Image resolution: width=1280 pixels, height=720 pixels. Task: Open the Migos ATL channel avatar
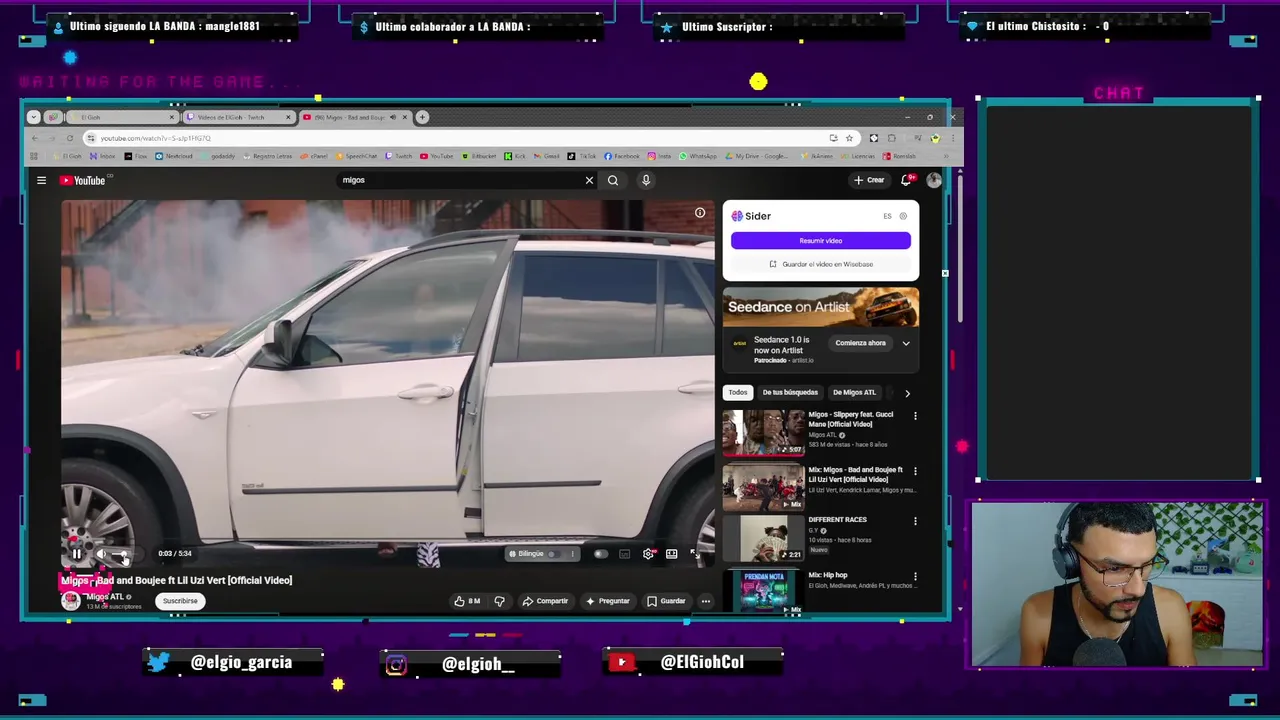click(x=70, y=600)
